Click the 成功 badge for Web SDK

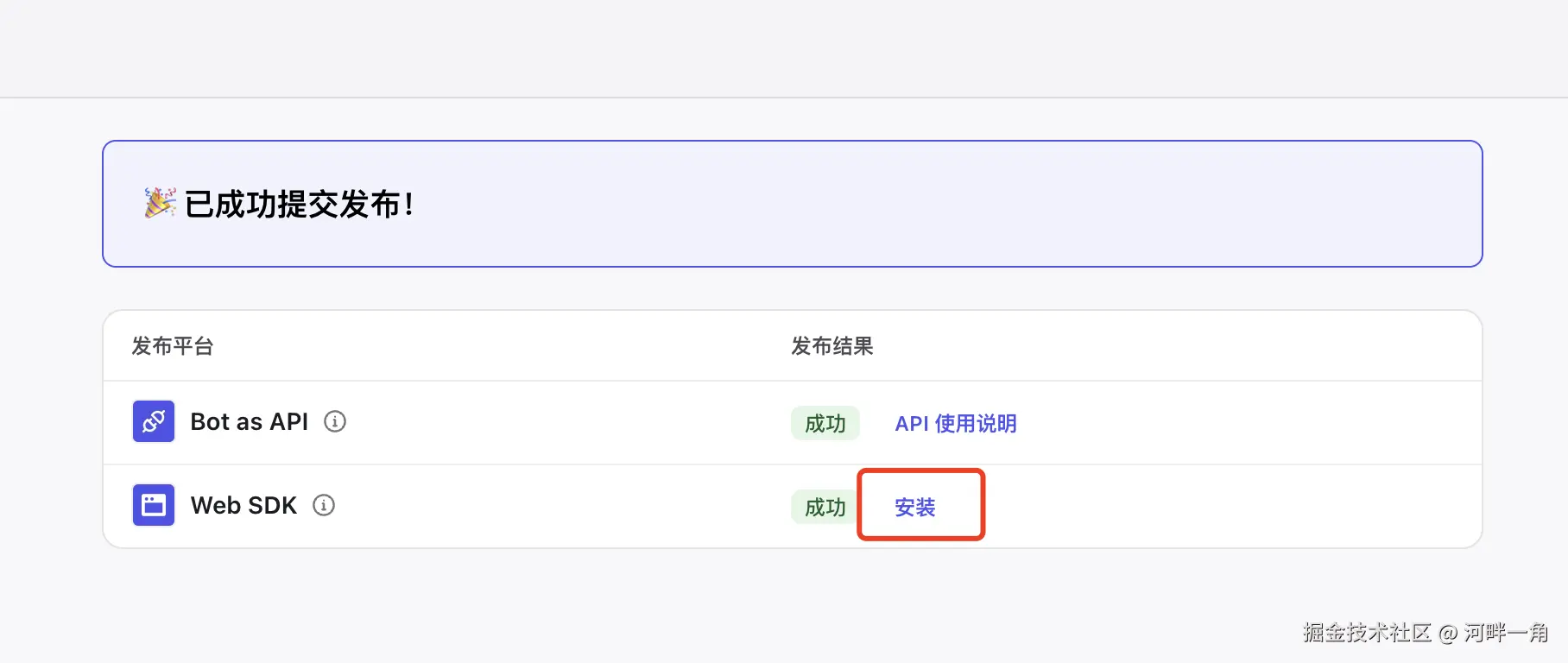point(825,507)
